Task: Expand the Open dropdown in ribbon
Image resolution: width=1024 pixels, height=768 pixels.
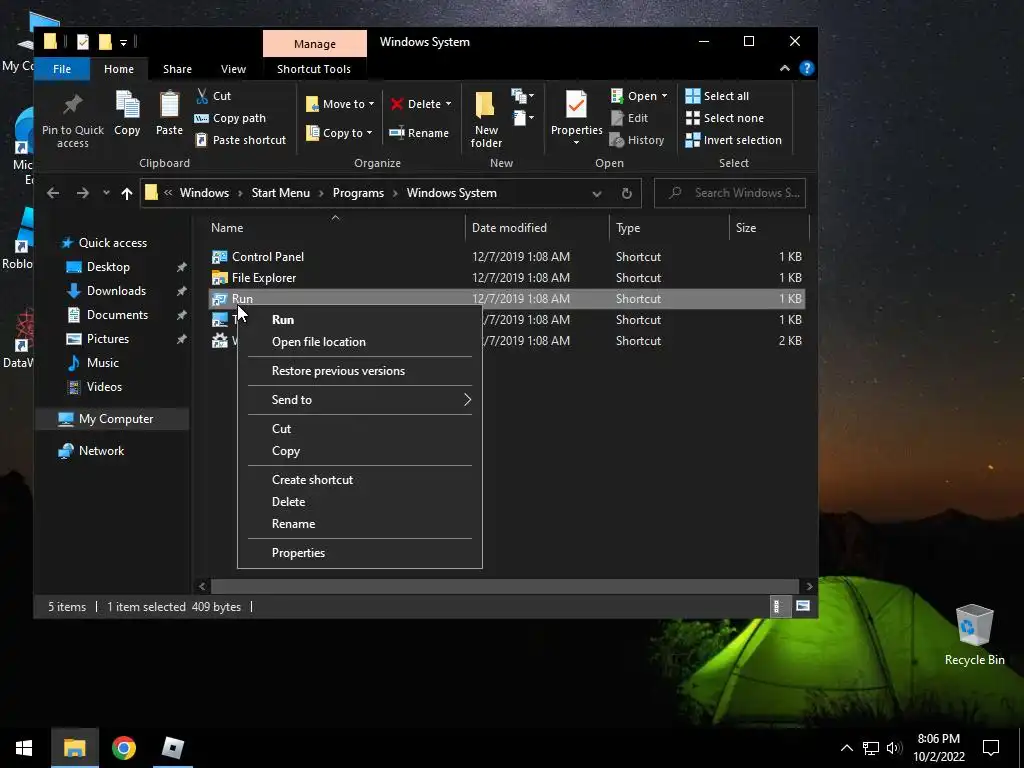Action: point(665,96)
